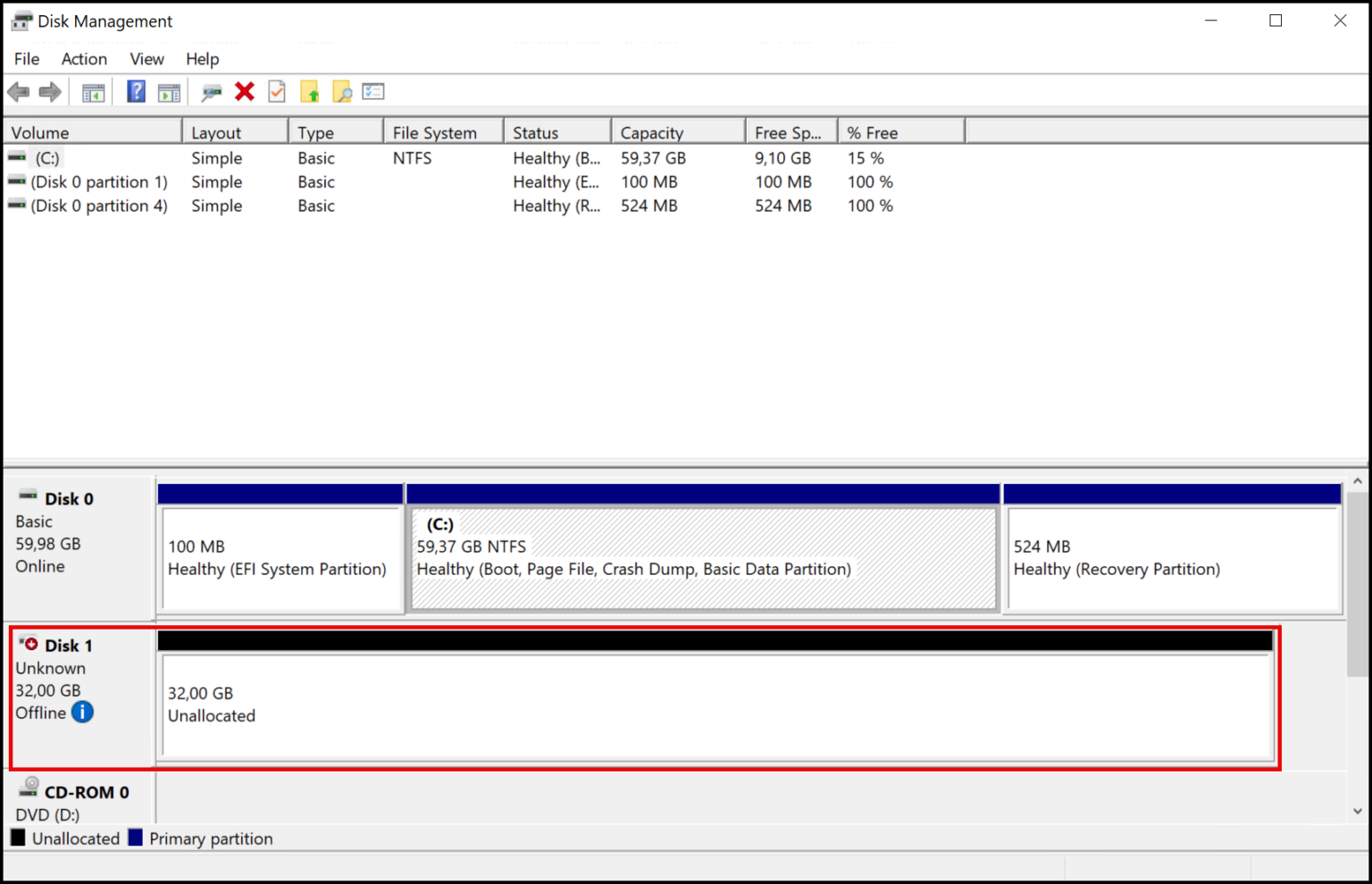Toggle the console tree pane via its toolbar icon
This screenshot has height=884, width=1372.
[93, 91]
